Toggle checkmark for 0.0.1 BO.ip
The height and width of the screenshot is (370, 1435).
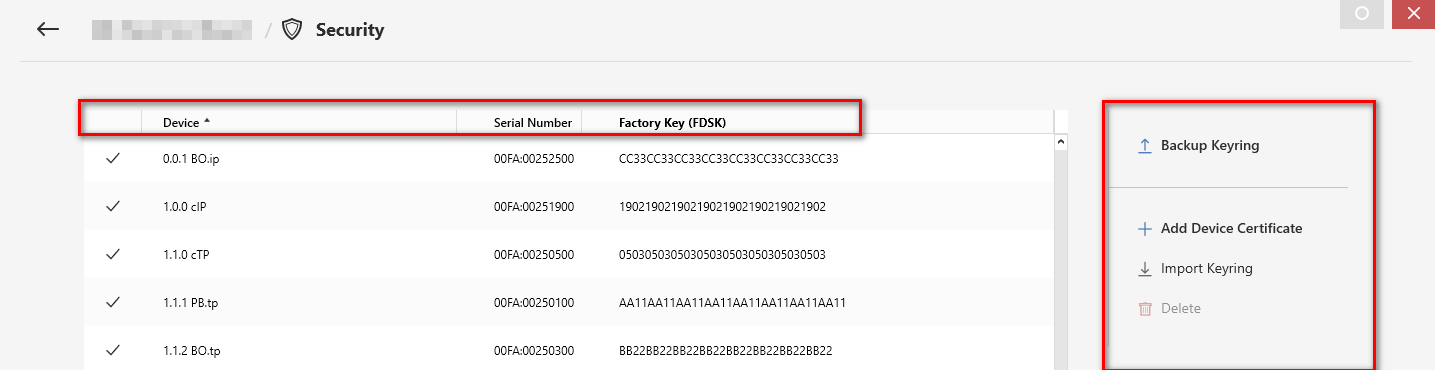click(x=113, y=158)
